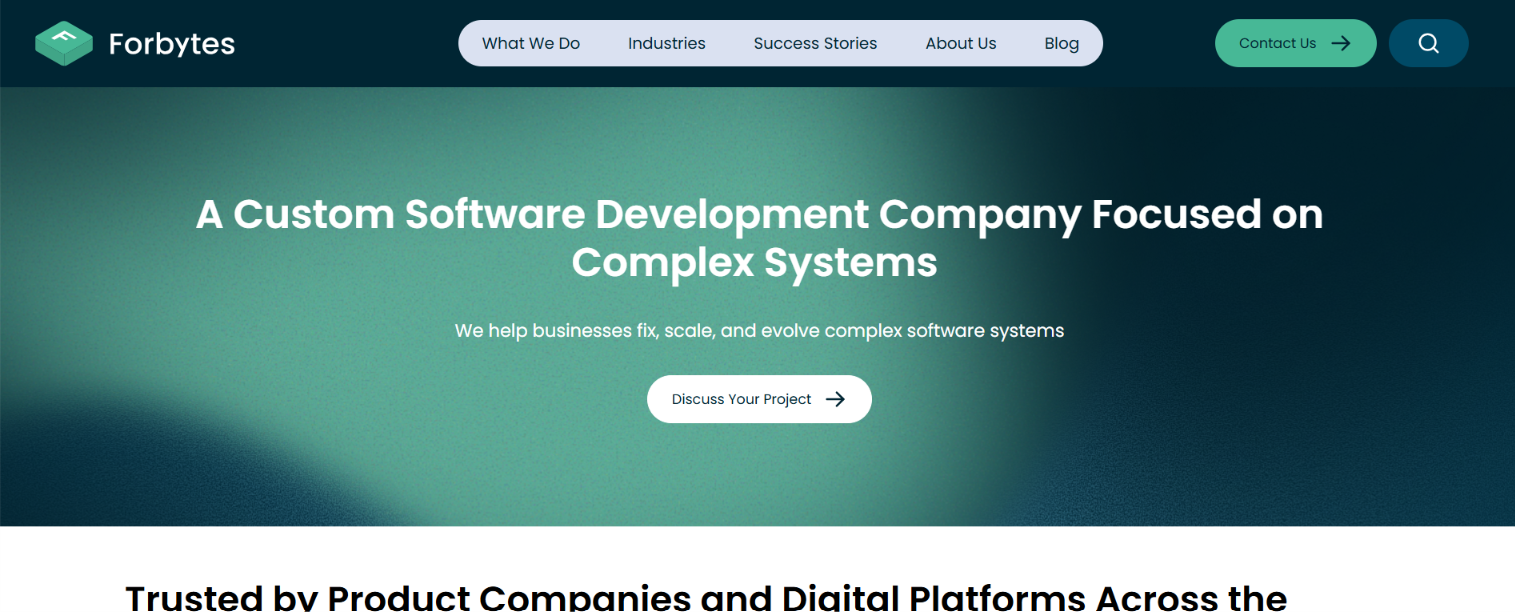Click the 'Trusted by Product Companies' heading
The width and height of the screenshot is (1515, 612).
[706, 597]
